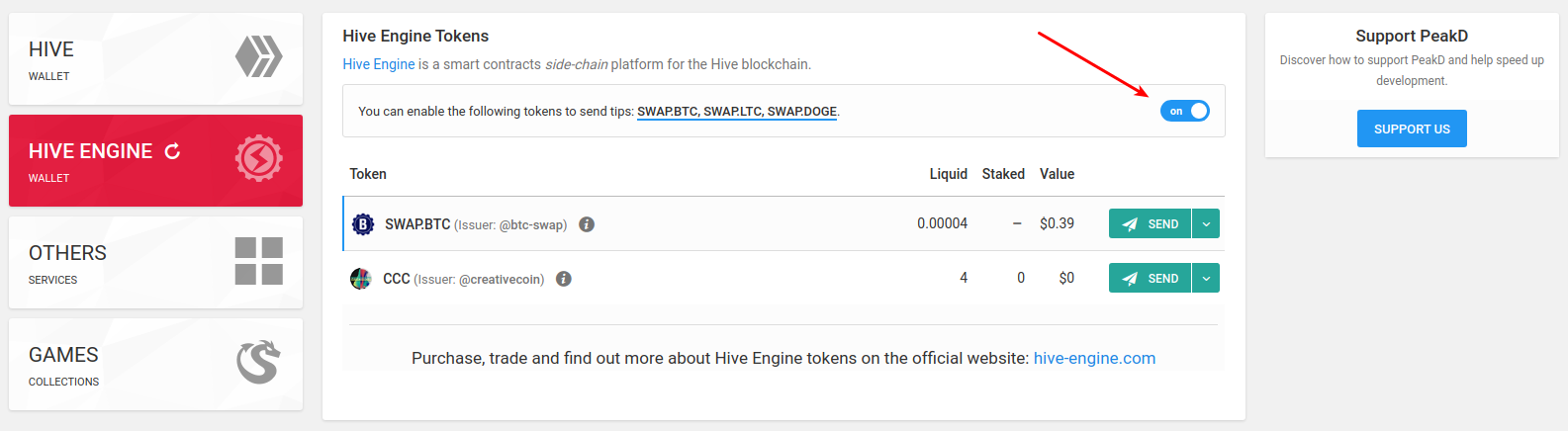This screenshot has width=1568, height=431.
Task: Open the Hive Engine link
Action: click(379, 64)
